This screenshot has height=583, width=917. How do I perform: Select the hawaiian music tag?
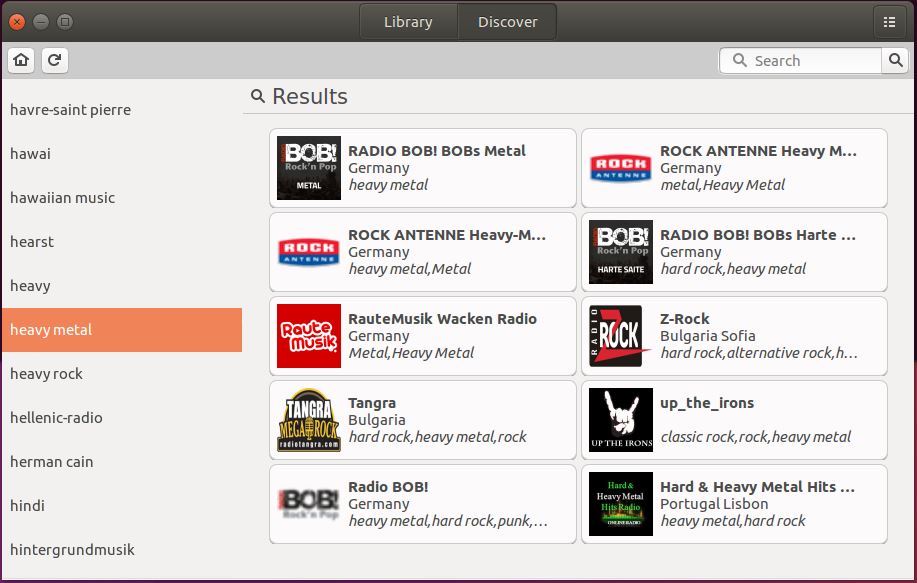[62, 198]
